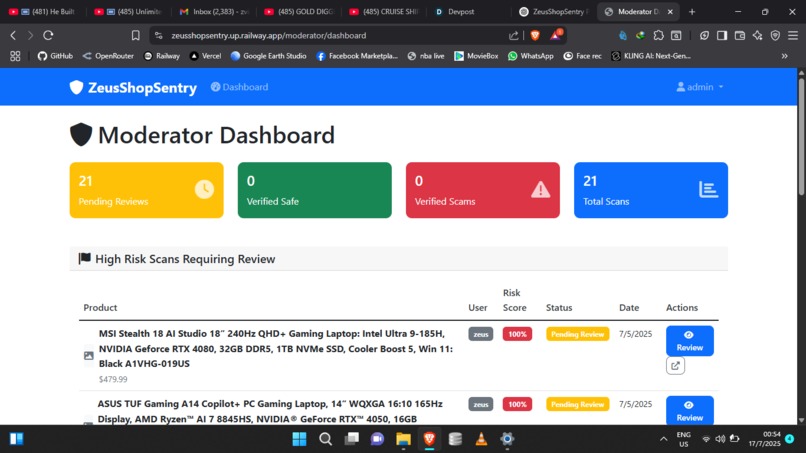Open the Dashboard nav link
The image size is (806, 453).
point(240,87)
